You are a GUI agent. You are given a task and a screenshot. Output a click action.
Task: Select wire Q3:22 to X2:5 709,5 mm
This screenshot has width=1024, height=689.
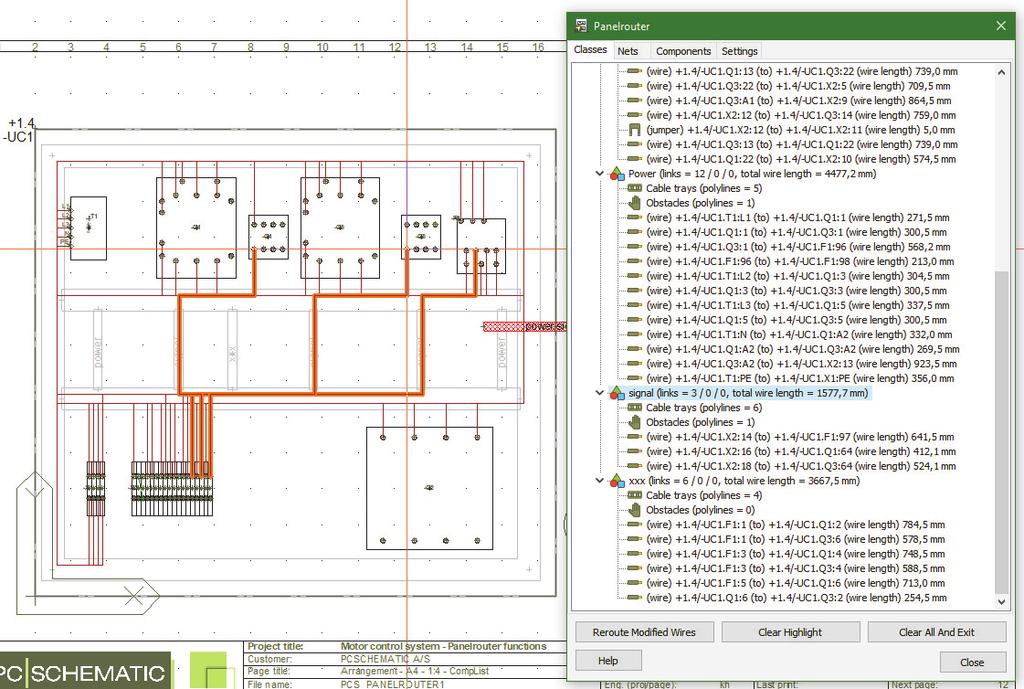(x=798, y=86)
